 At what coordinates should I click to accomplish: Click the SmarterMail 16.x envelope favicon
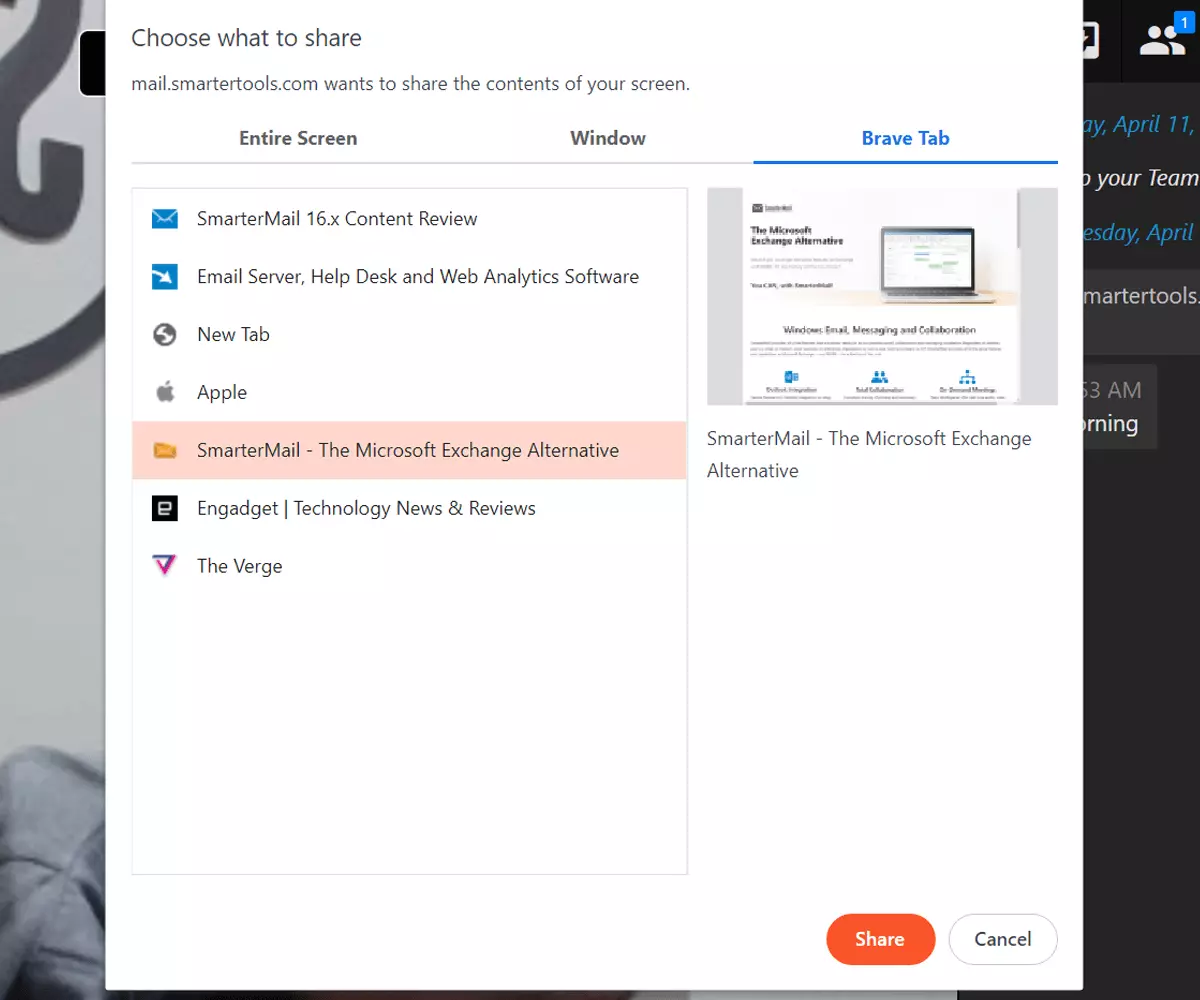(165, 219)
